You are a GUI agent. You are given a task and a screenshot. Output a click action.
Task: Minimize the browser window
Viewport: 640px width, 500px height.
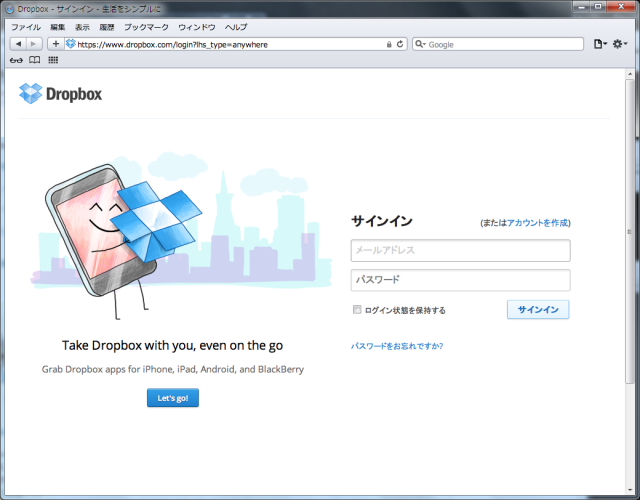point(581,7)
